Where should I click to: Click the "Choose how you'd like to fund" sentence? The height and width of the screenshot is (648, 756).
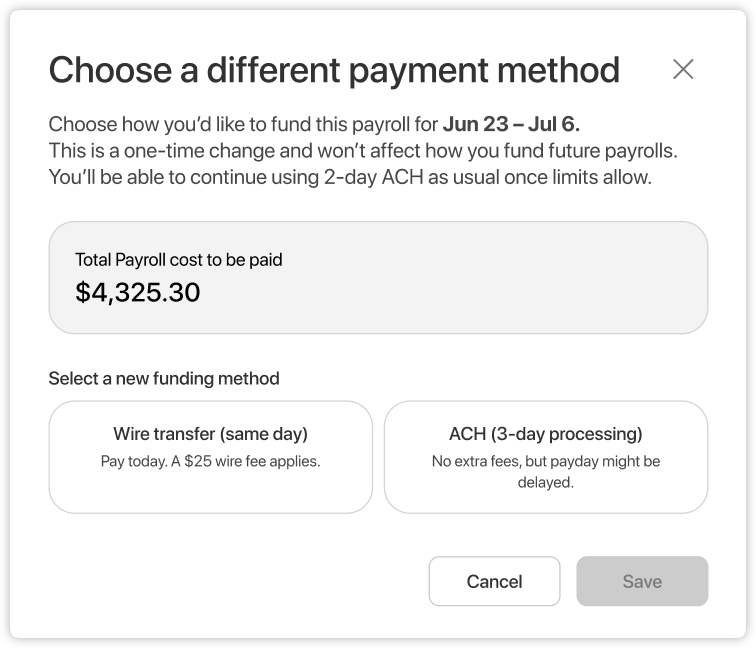click(244, 125)
